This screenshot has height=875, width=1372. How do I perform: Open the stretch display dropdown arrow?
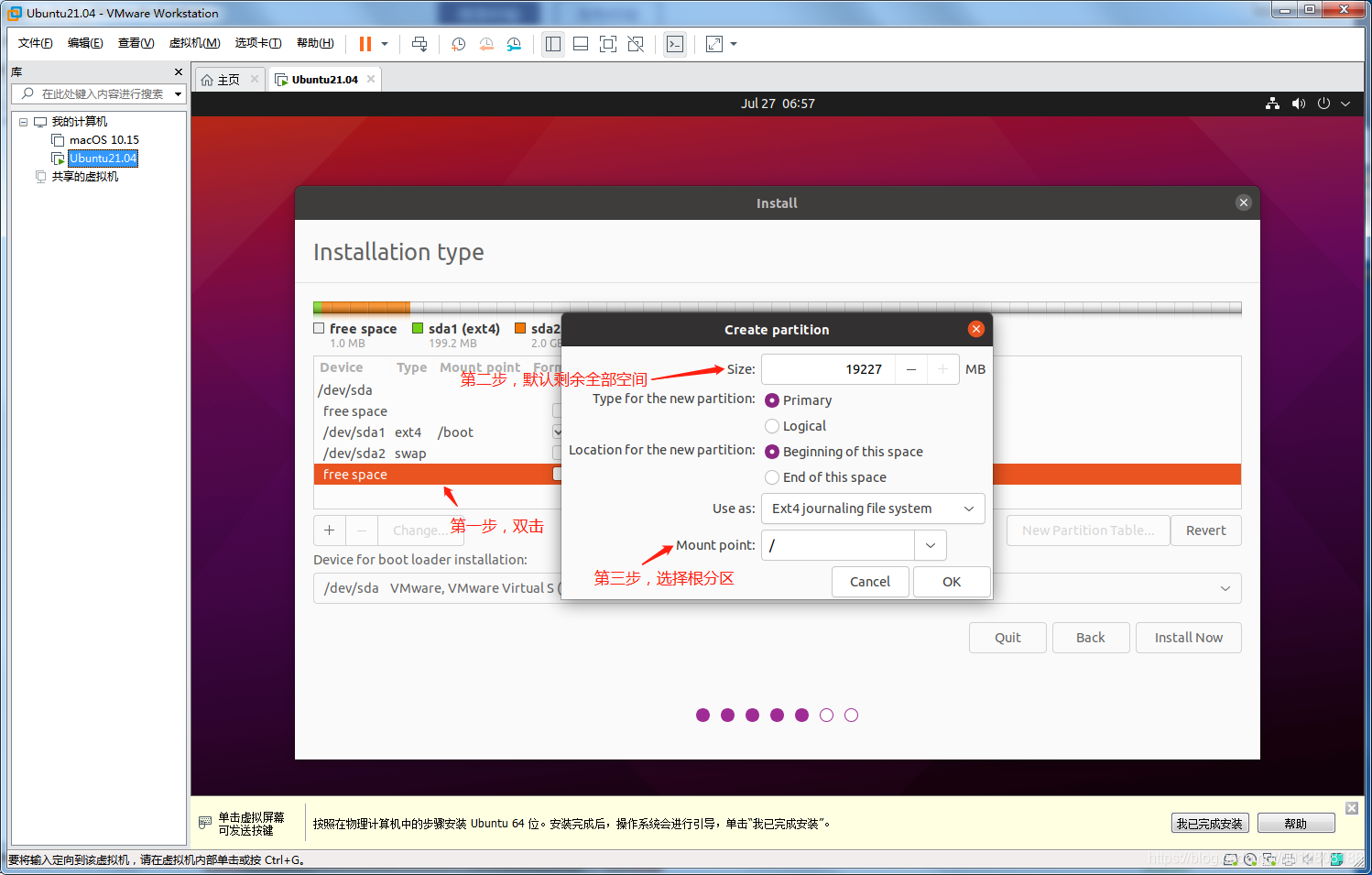[x=734, y=44]
